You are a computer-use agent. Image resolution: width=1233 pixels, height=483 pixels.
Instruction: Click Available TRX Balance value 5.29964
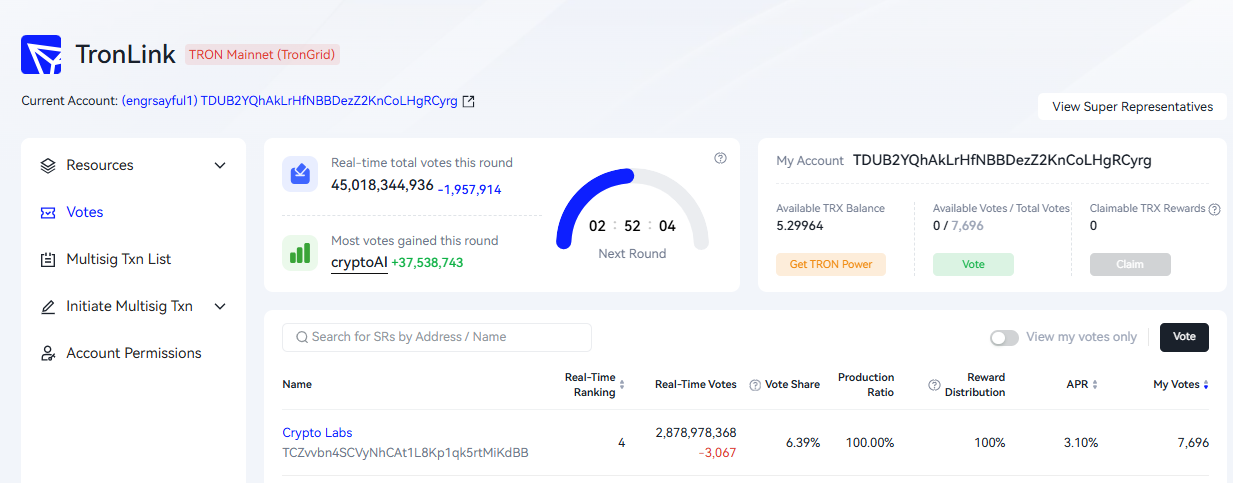[800, 226]
